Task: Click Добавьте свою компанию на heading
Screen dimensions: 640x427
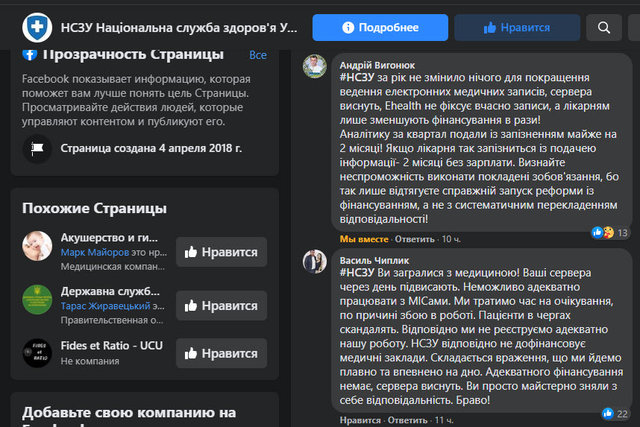Action: click(x=129, y=413)
